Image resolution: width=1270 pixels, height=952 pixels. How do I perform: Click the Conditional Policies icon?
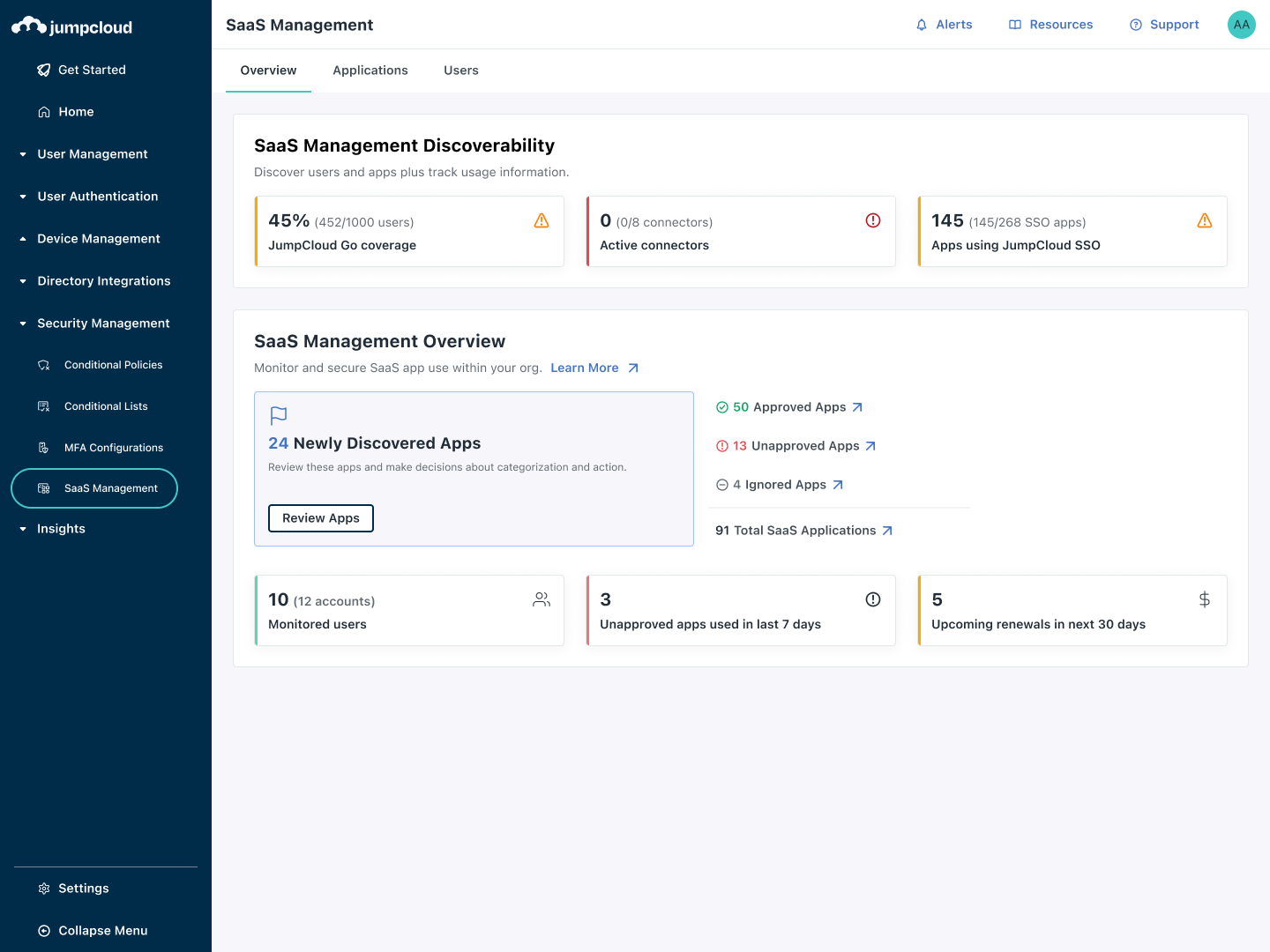click(44, 365)
